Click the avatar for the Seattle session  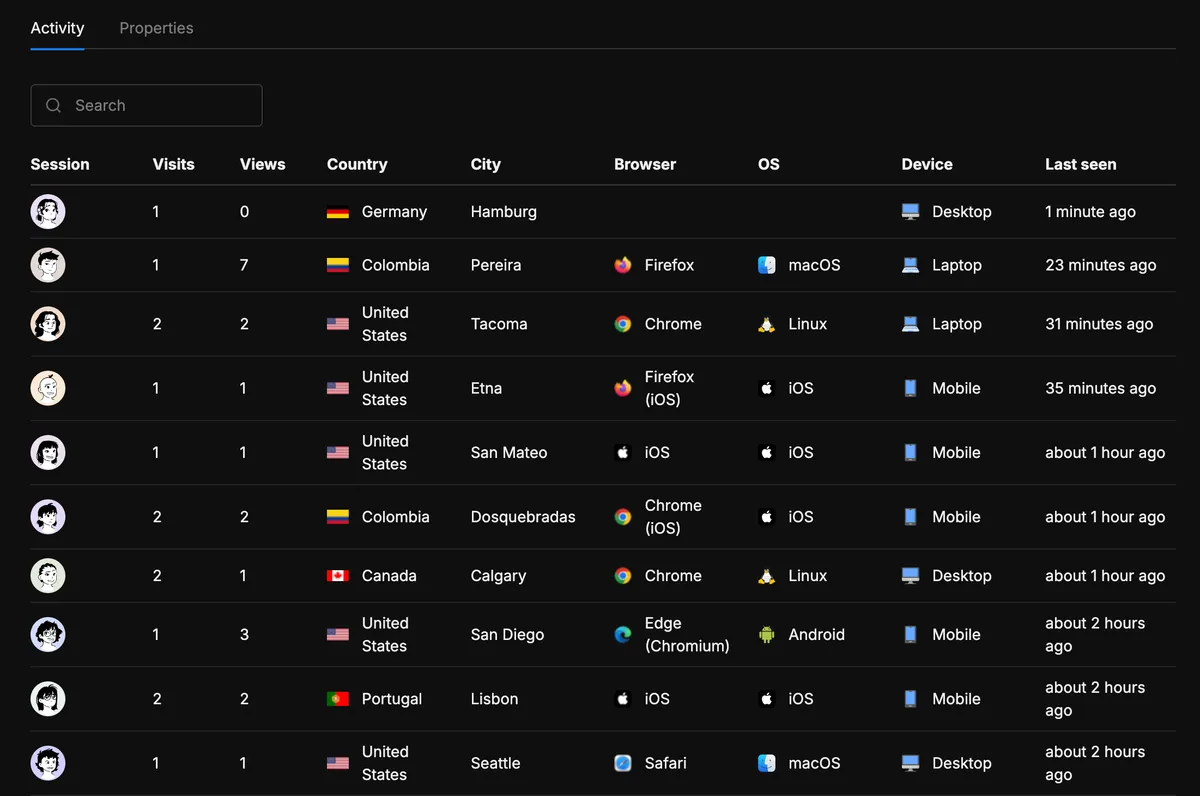click(x=48, y=763)
